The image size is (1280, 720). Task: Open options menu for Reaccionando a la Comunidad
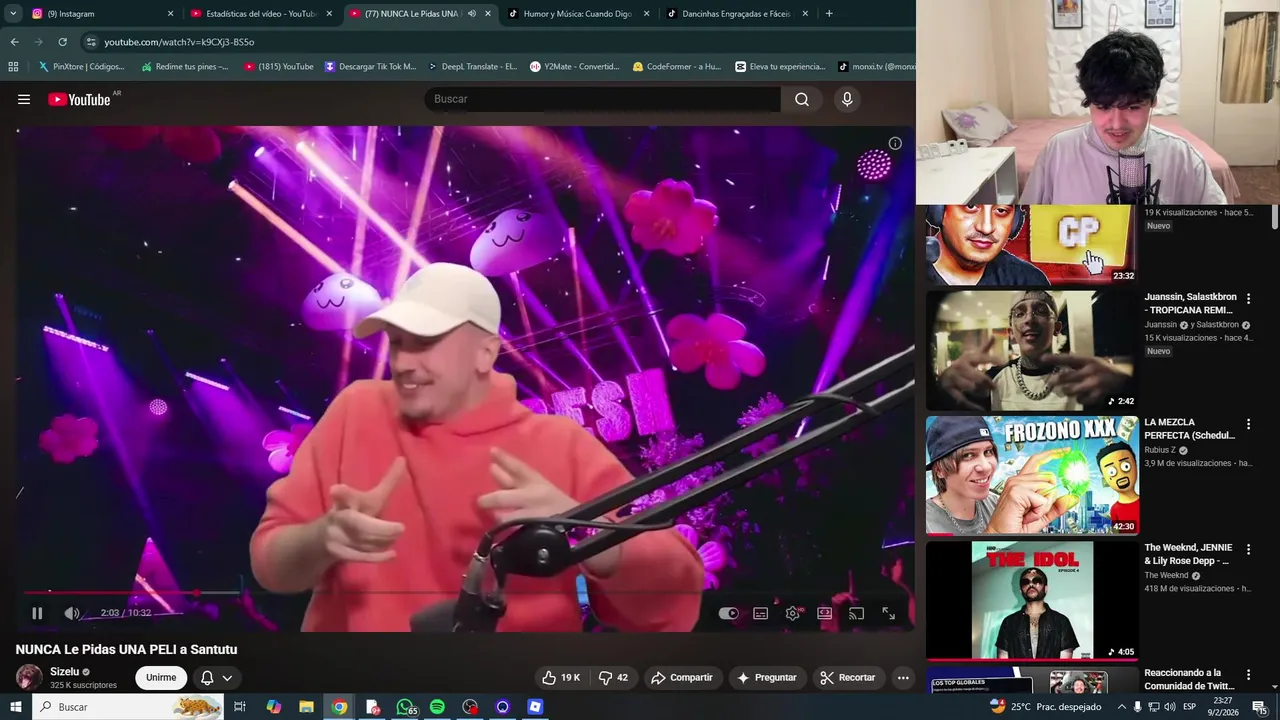(x=1248, y=675)
